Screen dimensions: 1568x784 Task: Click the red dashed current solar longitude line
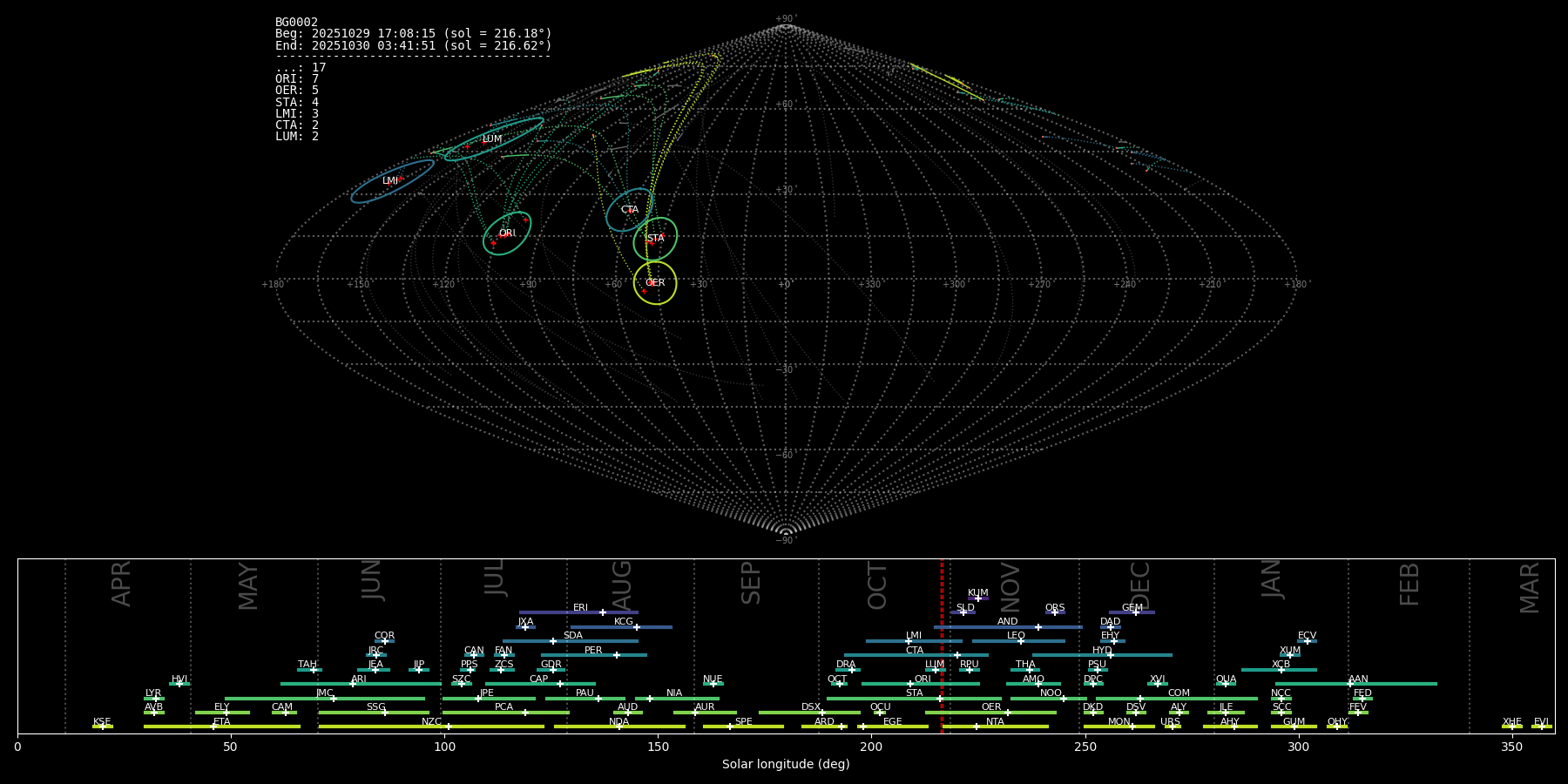click(942, 645)
